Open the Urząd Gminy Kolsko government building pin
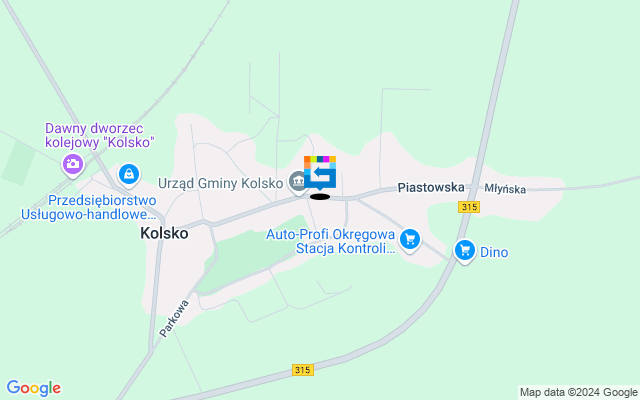This screenshot has width=640, height=400. 298,181
